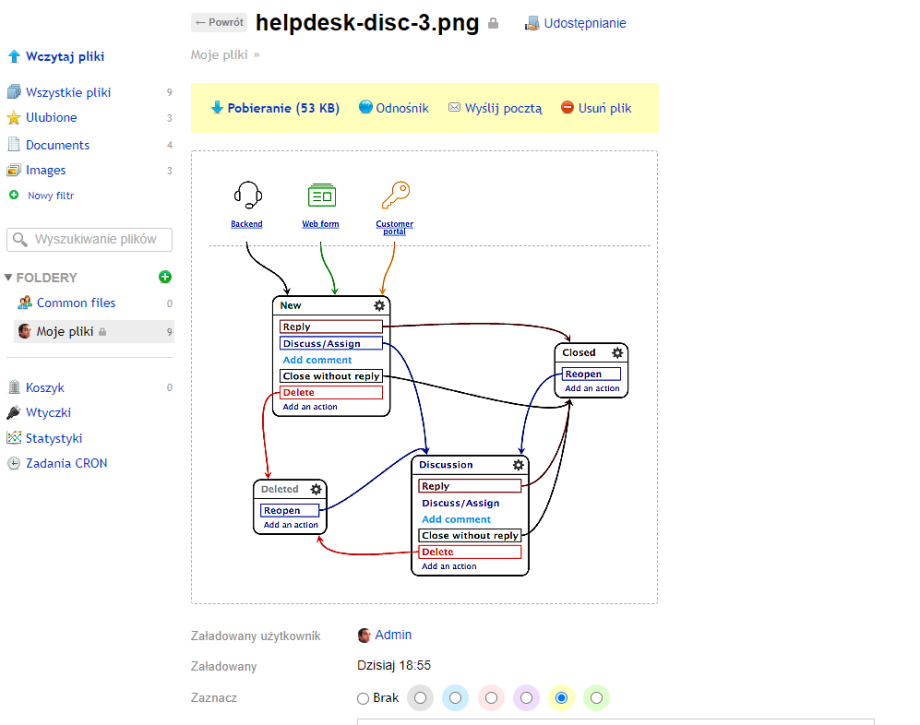The height and width of the screenshot is (725, 920).
Task: Click the green add folder plus icon
Action: pos(165,277)
